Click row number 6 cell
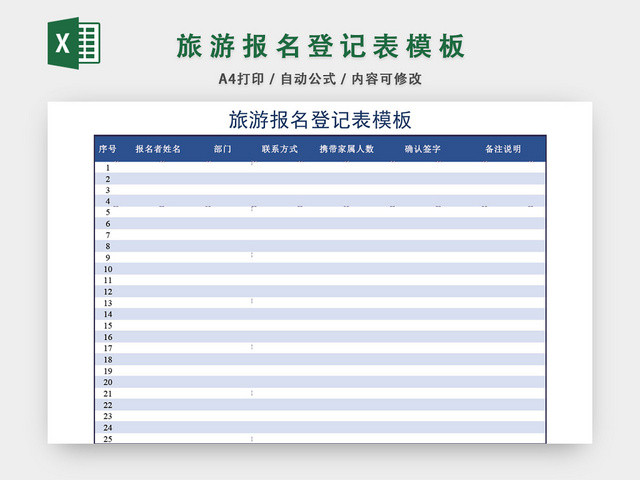640x480 pixels. [x=108, y=224]
